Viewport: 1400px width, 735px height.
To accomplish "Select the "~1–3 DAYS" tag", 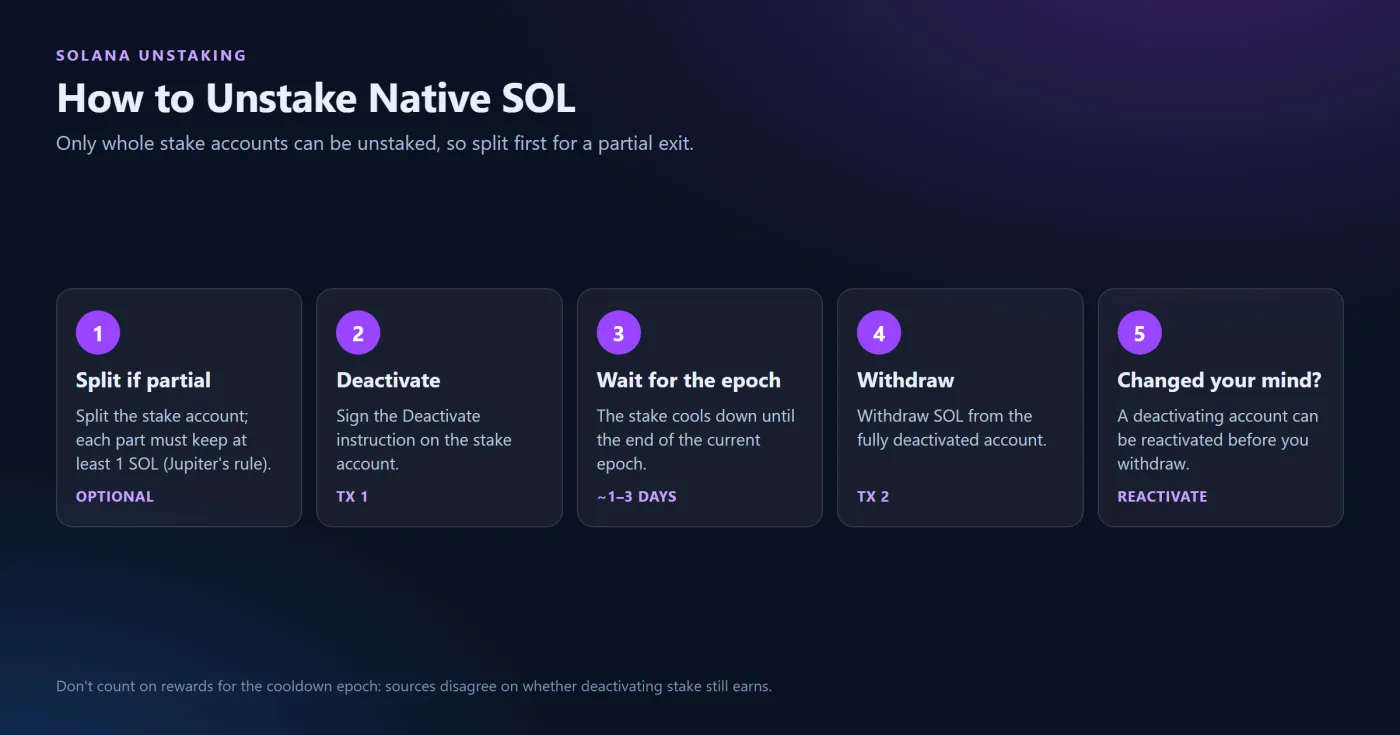I will pos(637,496).
